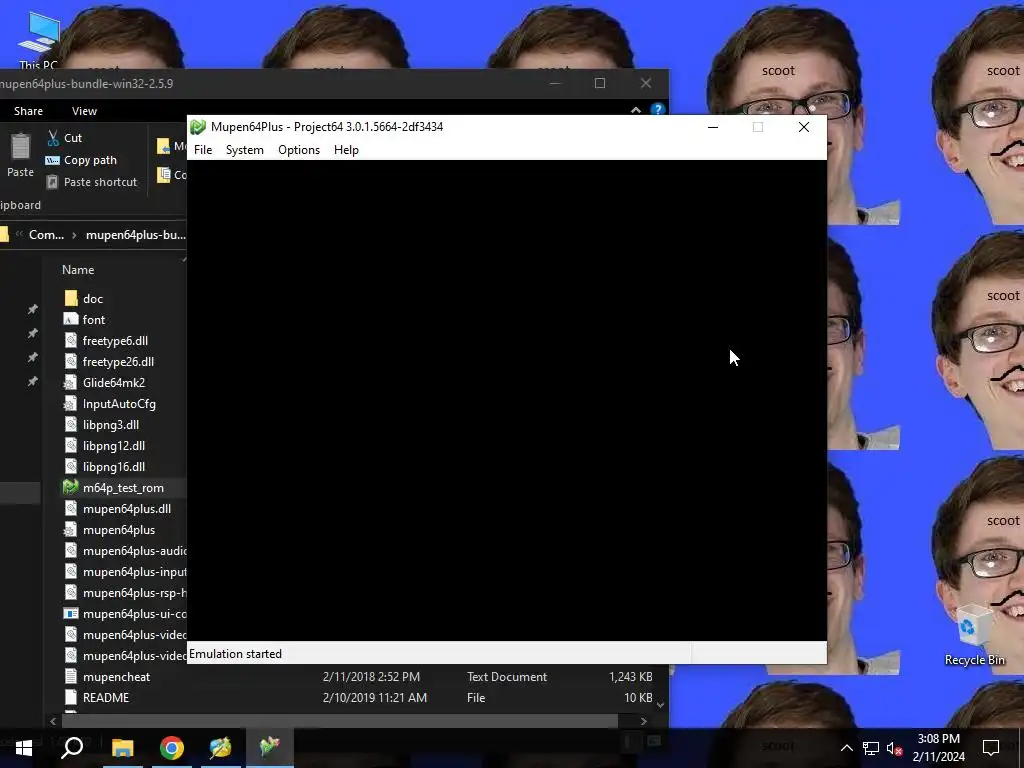The height and width of the screenshot is (768, 1024).
Task: Click the mupen64plus-bu... breadcrumb segment
Action: [x=135, y=234]
